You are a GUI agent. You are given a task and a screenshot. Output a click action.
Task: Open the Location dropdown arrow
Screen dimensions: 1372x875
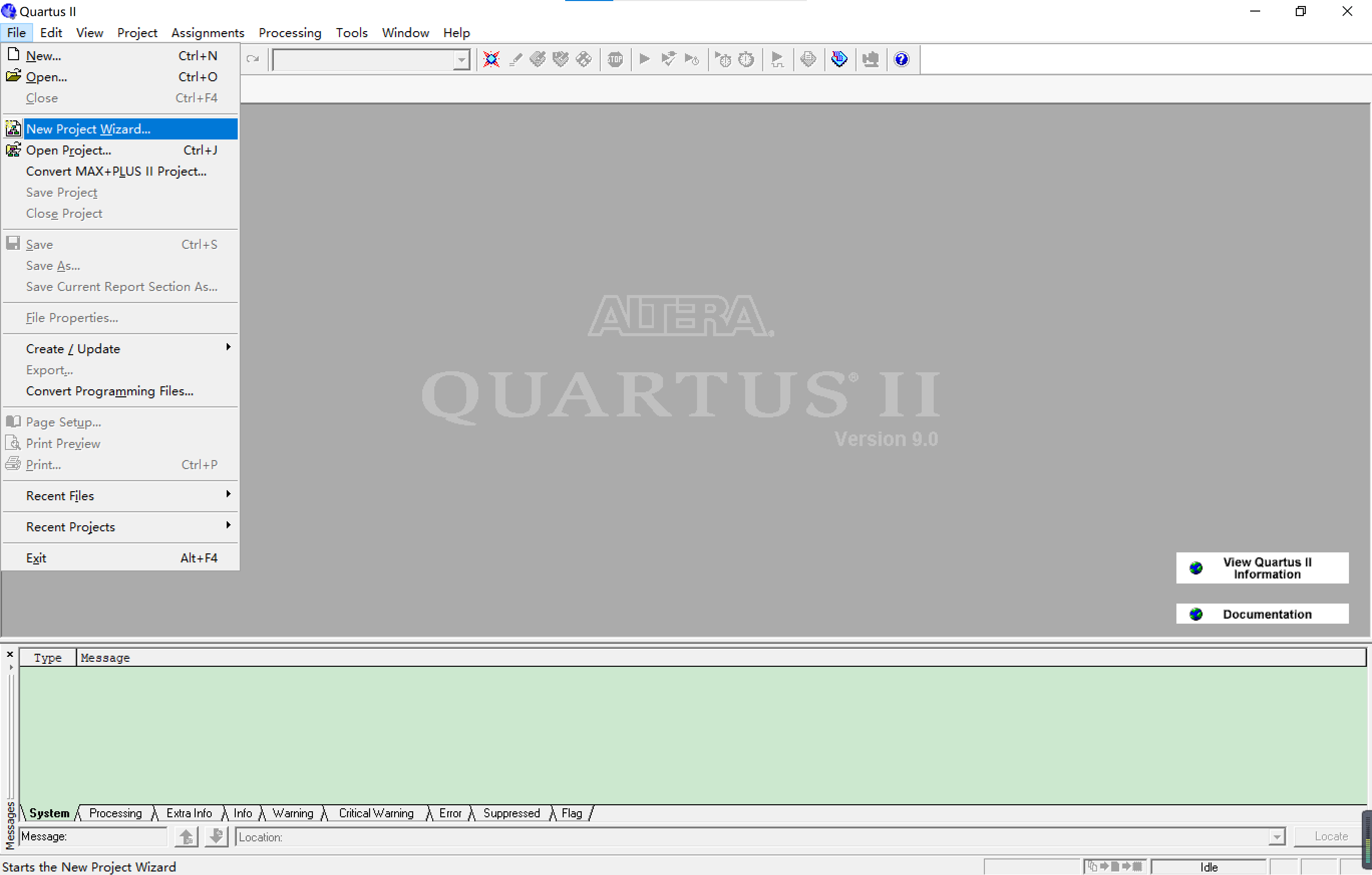[x=1276, y=837]
